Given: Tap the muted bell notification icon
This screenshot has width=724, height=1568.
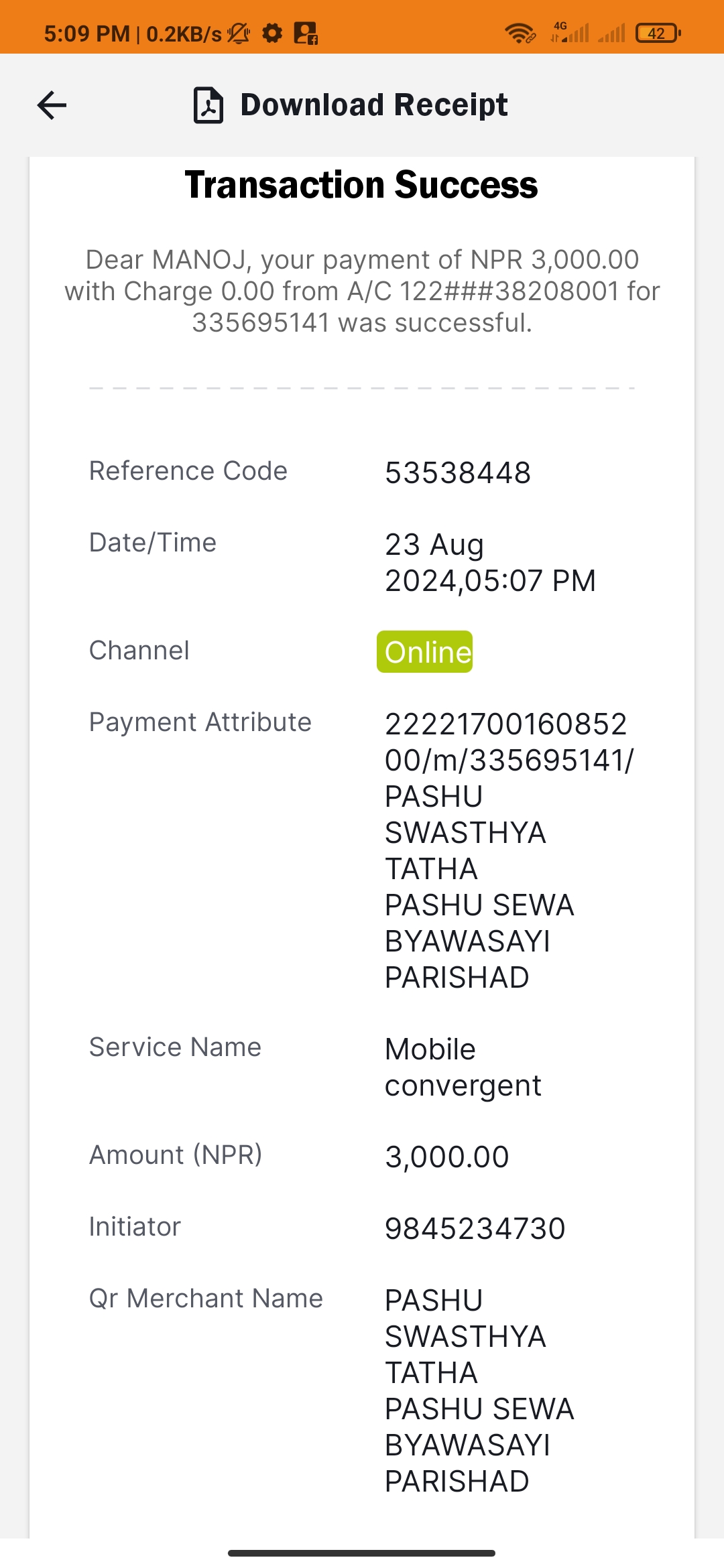Looking at the screenshot, I should tap(239, 33).
